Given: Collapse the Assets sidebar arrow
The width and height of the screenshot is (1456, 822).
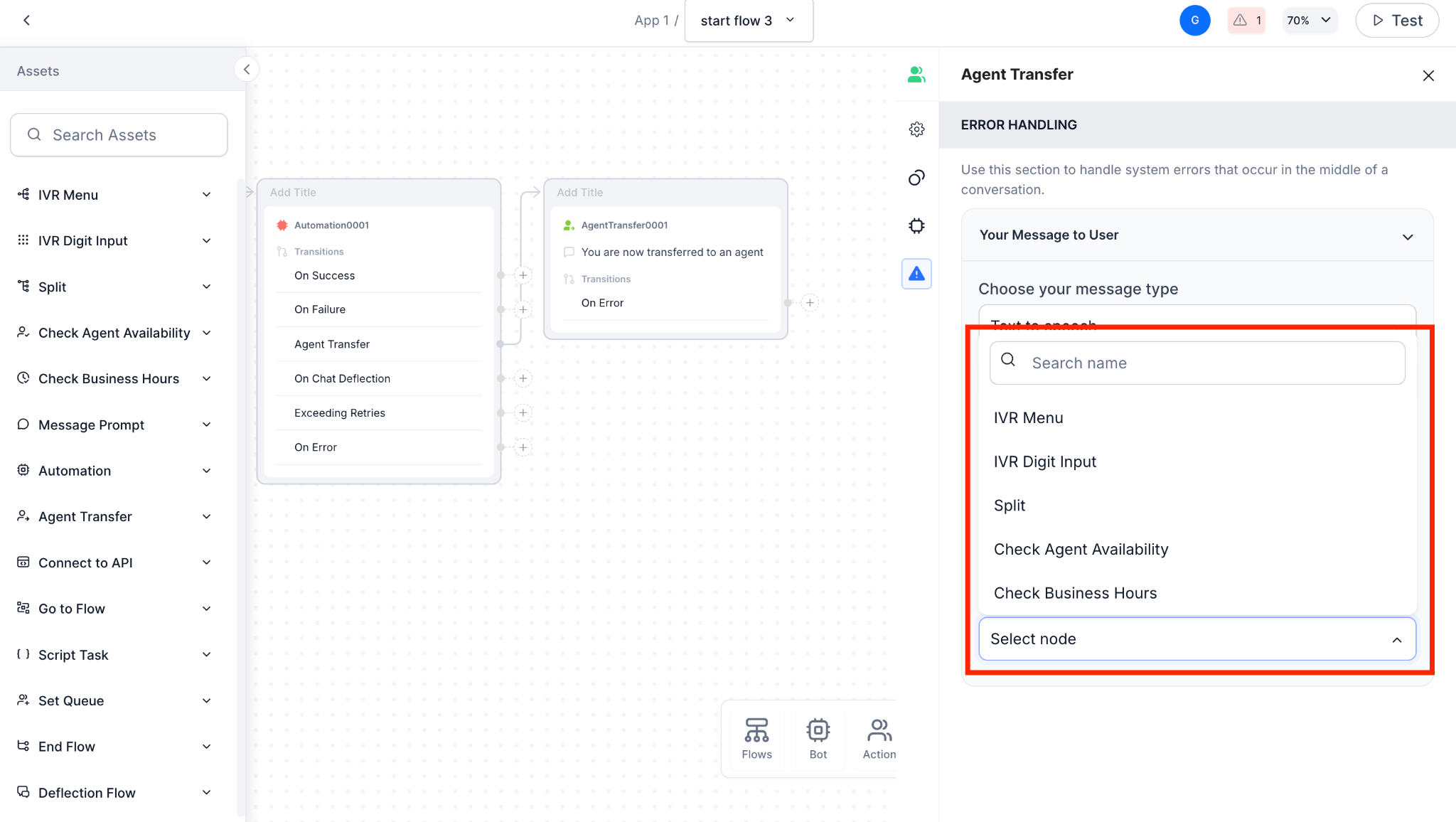Looking at the screenshot, I should (x=247, y=70).
